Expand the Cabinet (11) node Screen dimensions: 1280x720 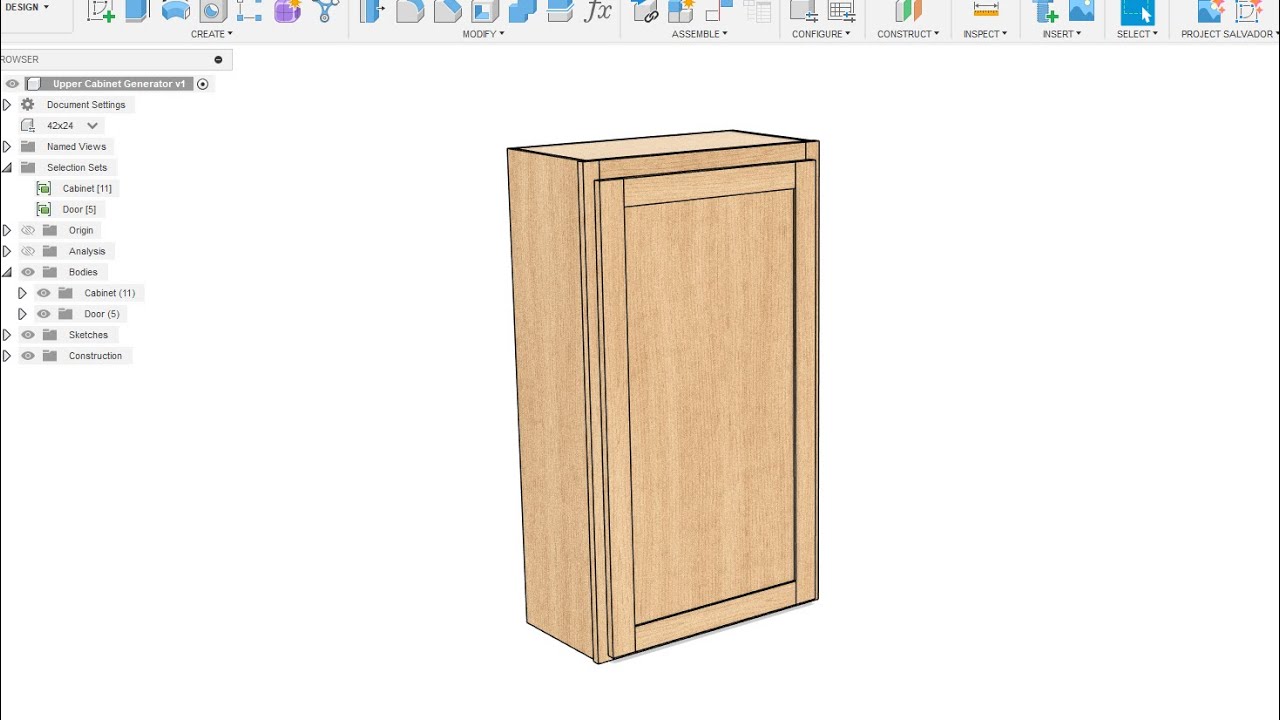coord(22,293)
